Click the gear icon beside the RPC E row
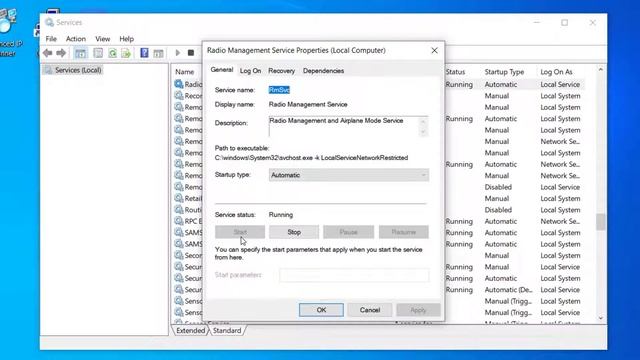This screenshot has height=360, width=640. (x=178, y=221)
